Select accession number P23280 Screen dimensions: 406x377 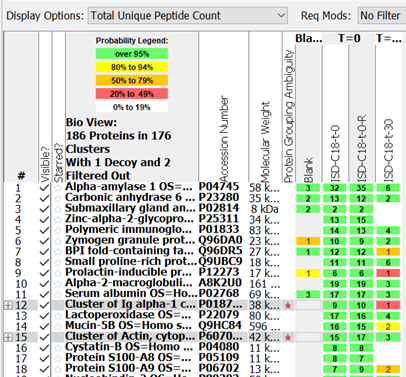pos(219,198)
